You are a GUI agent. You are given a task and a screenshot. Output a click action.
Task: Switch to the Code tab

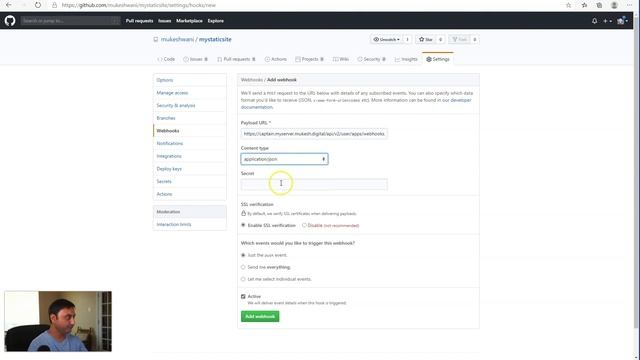[x=166, y=59]
